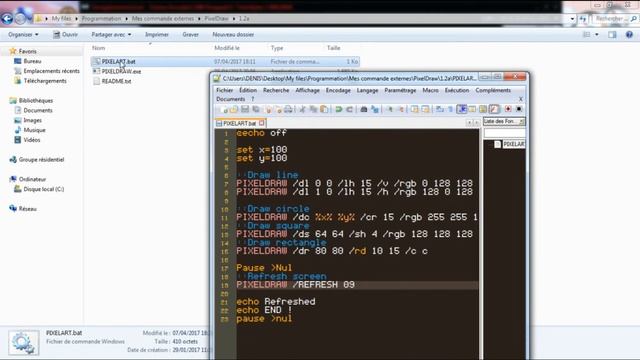This screenshot has height=360, width=640.
Task: Select PIXELDRAW.exe in the file list
Action: (121, 71)
